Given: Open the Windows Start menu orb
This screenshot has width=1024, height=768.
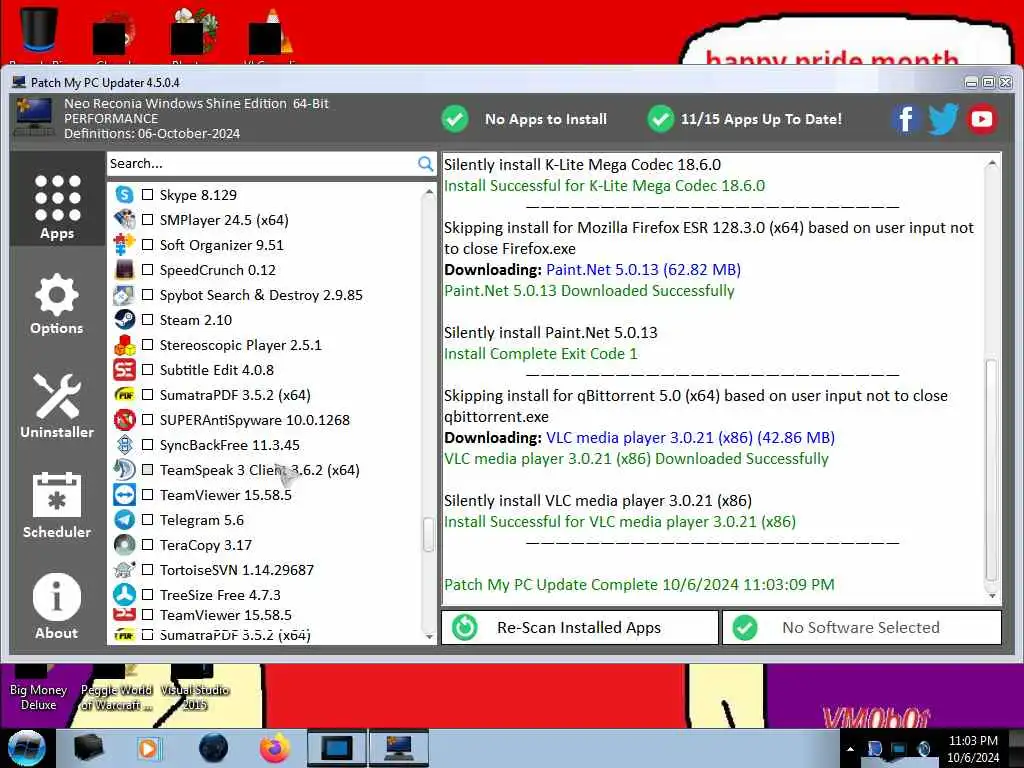Looking at the screenshot, I should pyautogui.click(x=26, y=748).
